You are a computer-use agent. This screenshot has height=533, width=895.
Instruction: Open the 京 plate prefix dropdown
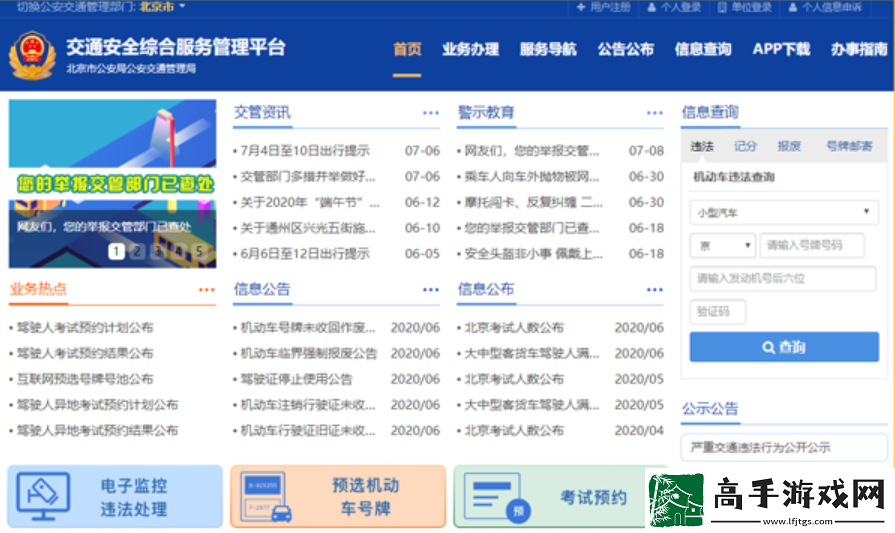point(723,245)
